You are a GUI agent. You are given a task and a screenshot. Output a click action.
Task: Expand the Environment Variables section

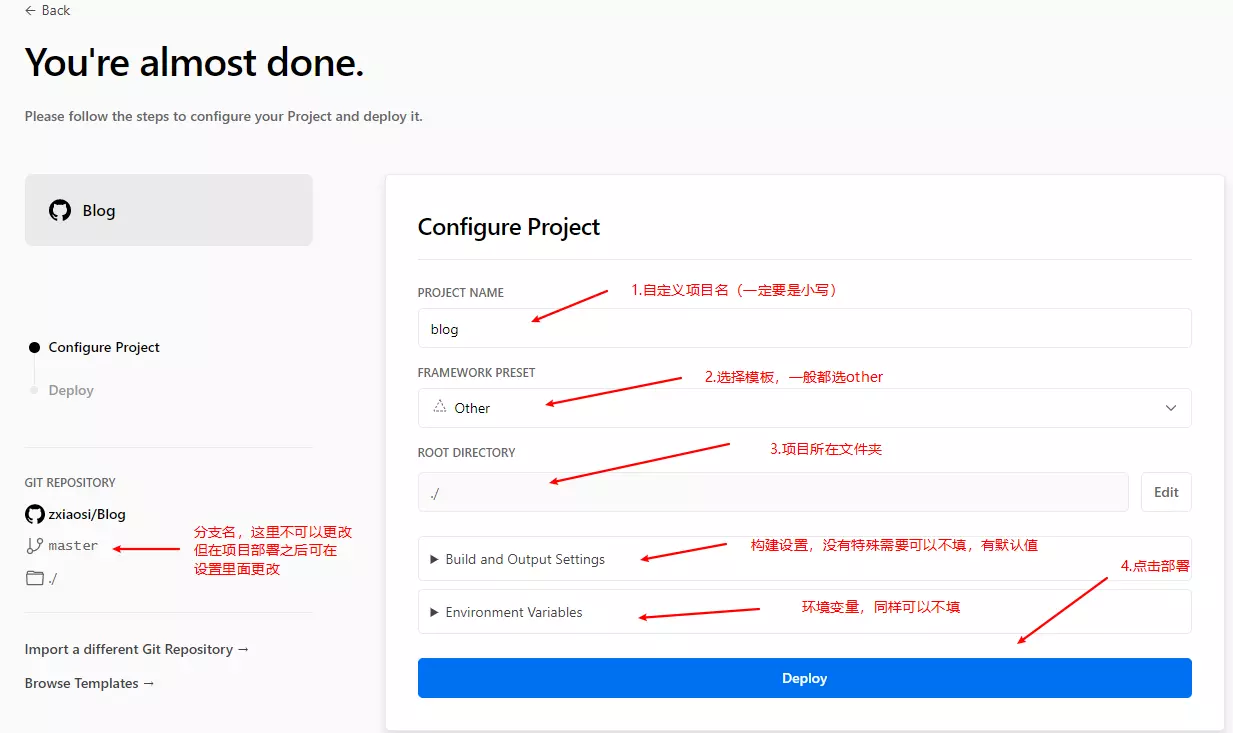[x=513, y=612]
